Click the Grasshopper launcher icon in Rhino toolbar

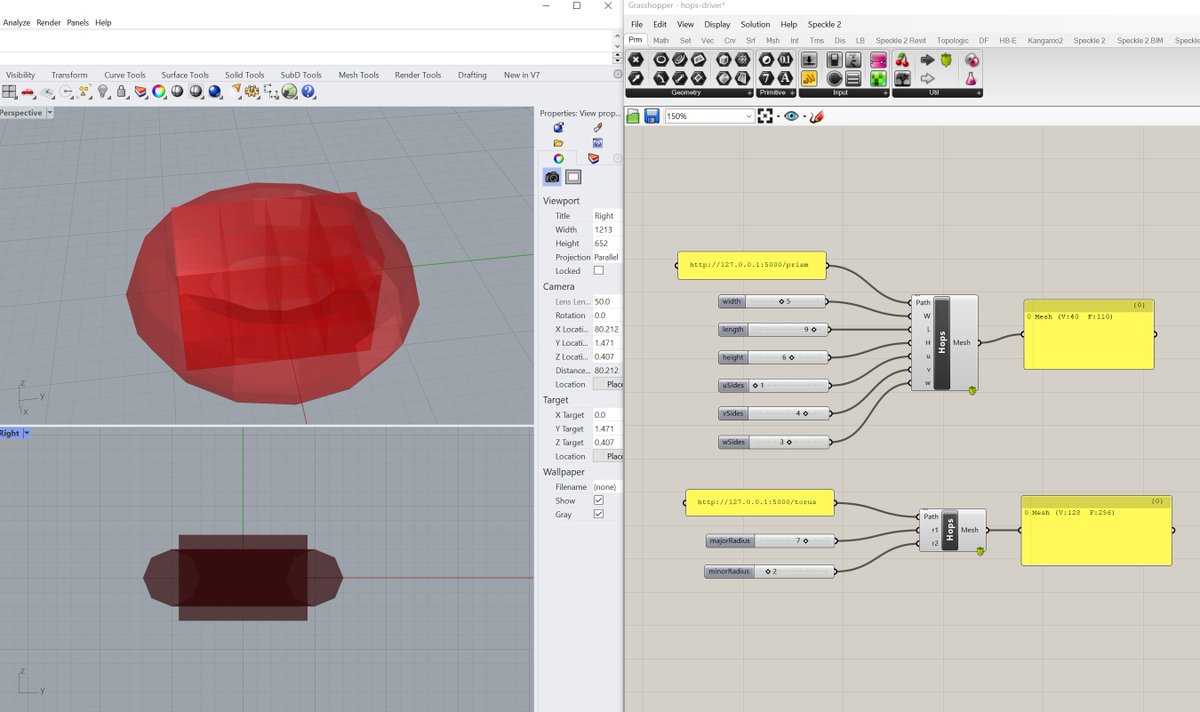[289, 91]
